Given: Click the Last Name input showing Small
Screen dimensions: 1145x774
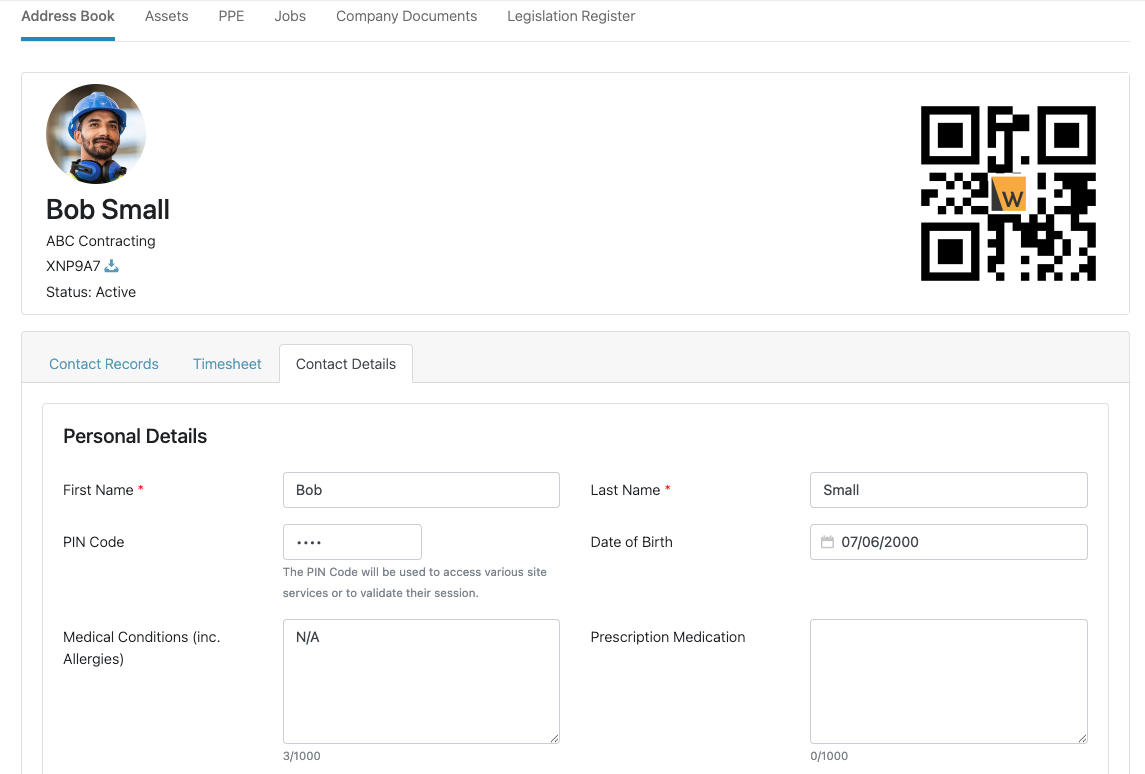Looking at the screenshot, I should pos(947,490).
